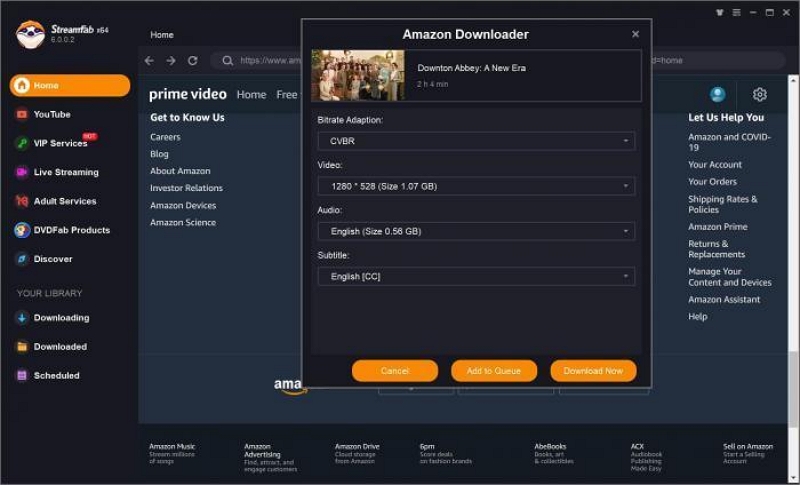800x485 pixels.
Task: Open the Your Orders link
Action: [x=712, y=182]
